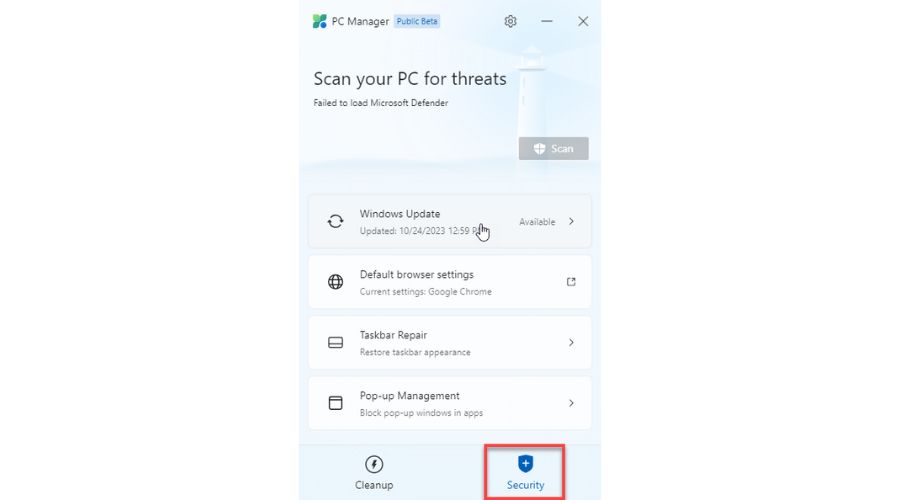Click the Taskbar Repair icon

(336, 343)
